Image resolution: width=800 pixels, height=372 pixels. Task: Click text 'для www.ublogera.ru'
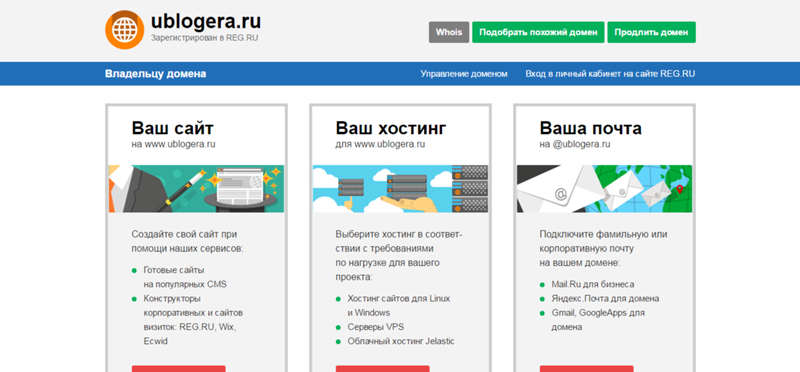point(381,144)
